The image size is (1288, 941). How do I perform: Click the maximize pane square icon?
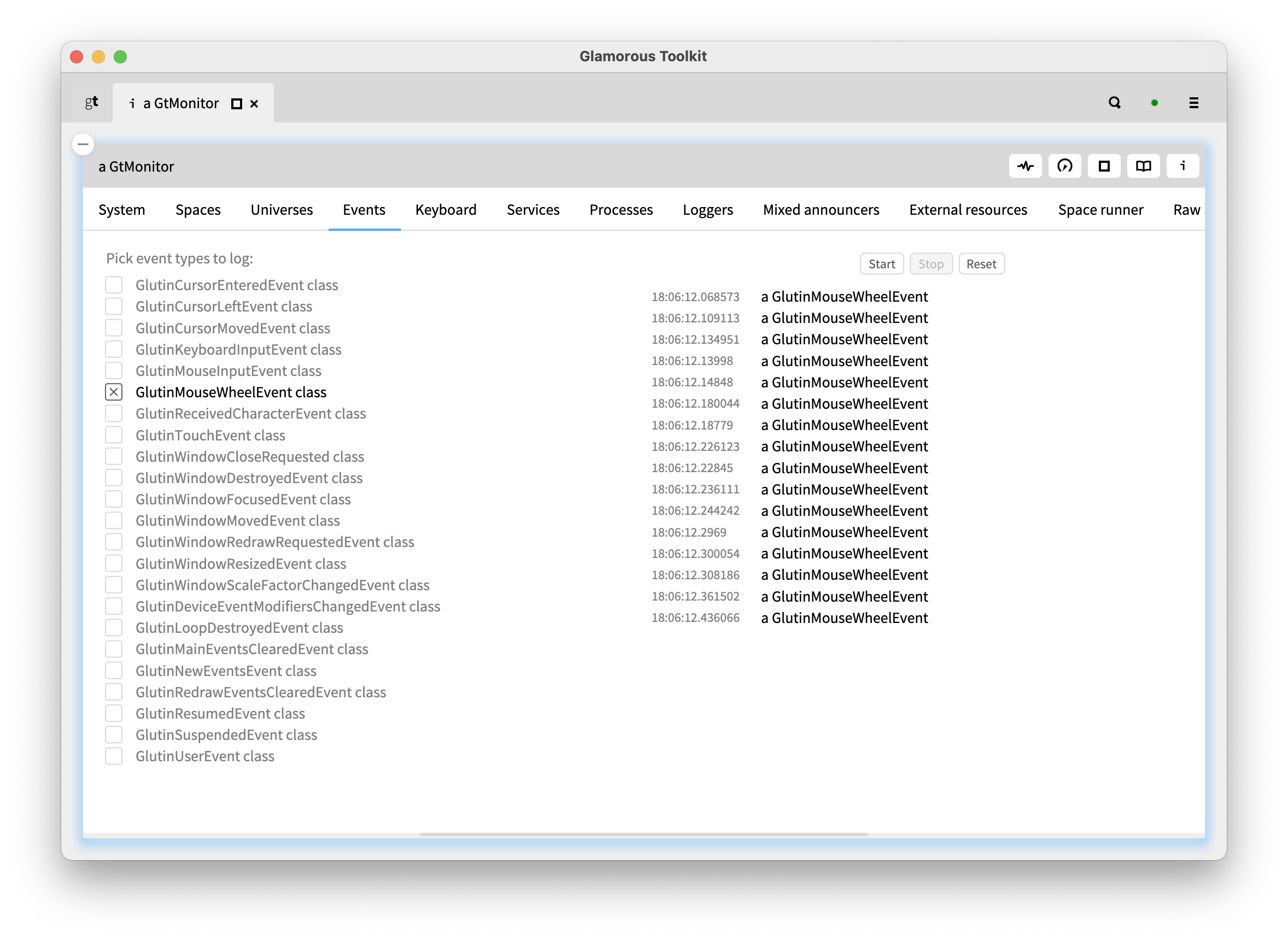click(x=1104, y=166)
